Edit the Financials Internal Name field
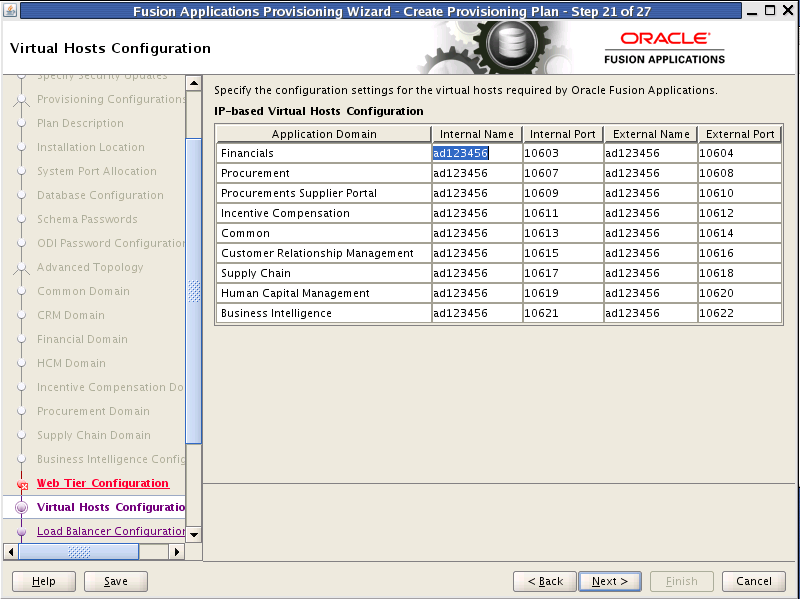 pyautogui.click(x=477, y=153)
